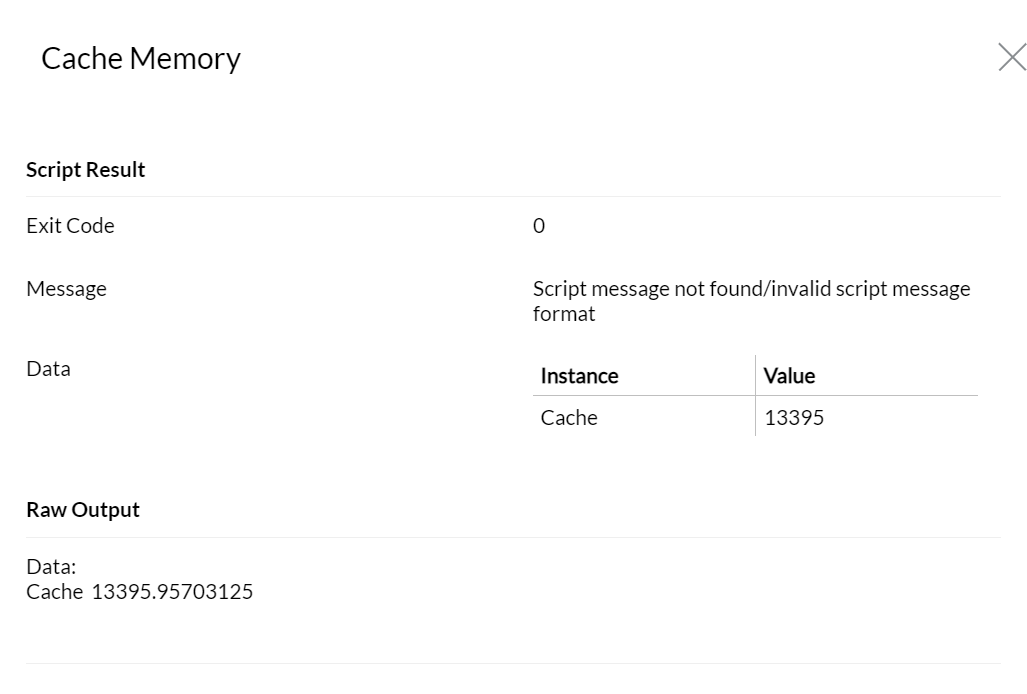
Task: Click the Cache Memory dialog title
Action: click(141, 59)
